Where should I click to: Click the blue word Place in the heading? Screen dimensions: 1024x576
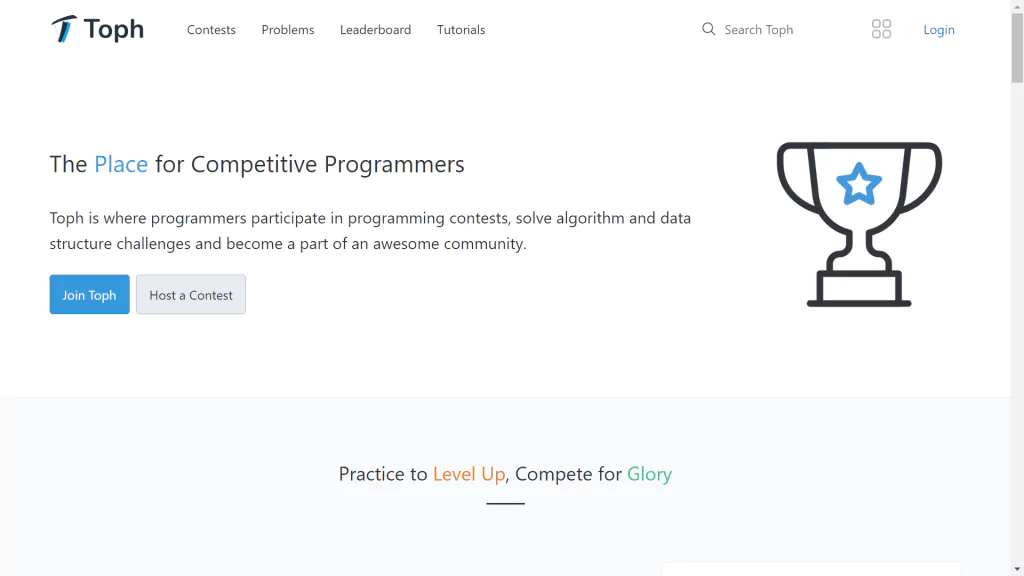click(121, 164)
